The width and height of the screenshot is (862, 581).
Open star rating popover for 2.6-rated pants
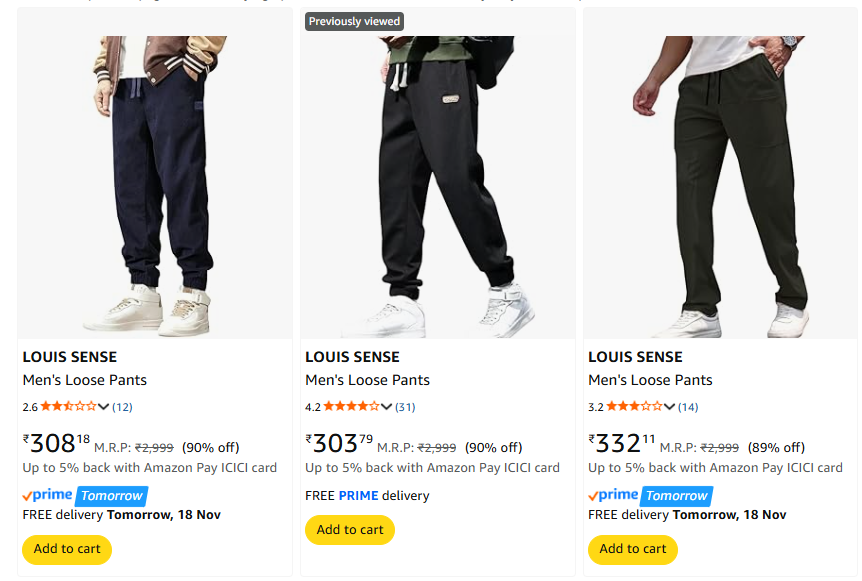(x=68, y=406)
